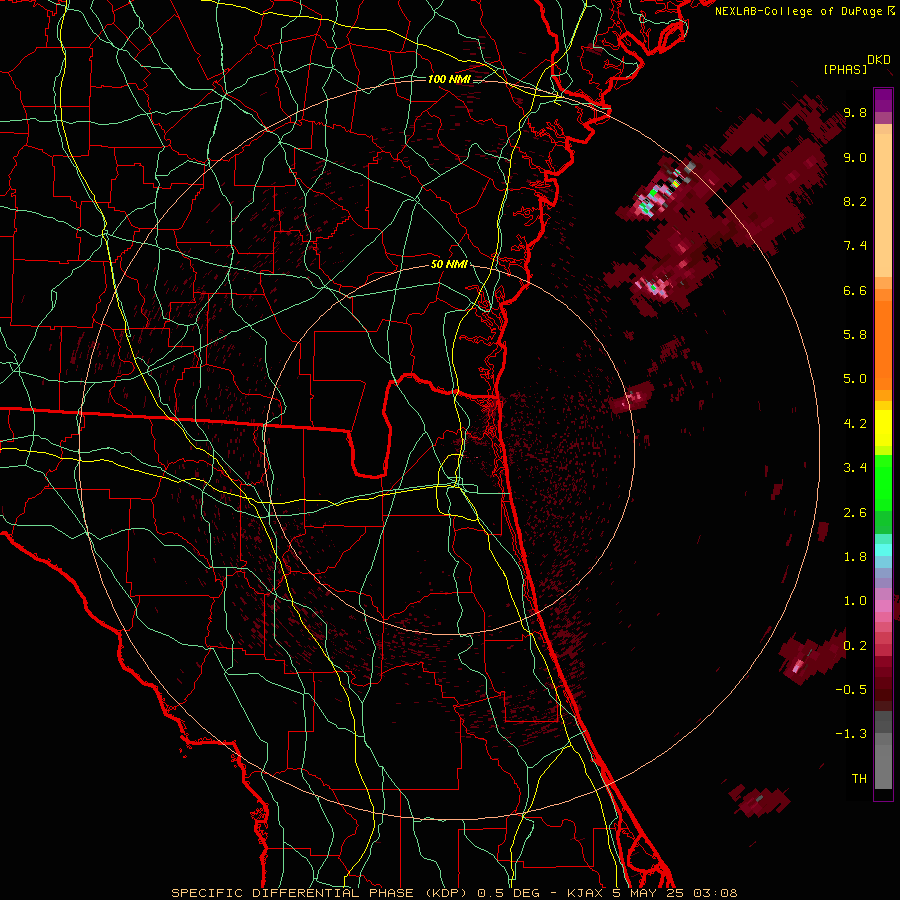Click the 4.2 scale value

(855, 424)
